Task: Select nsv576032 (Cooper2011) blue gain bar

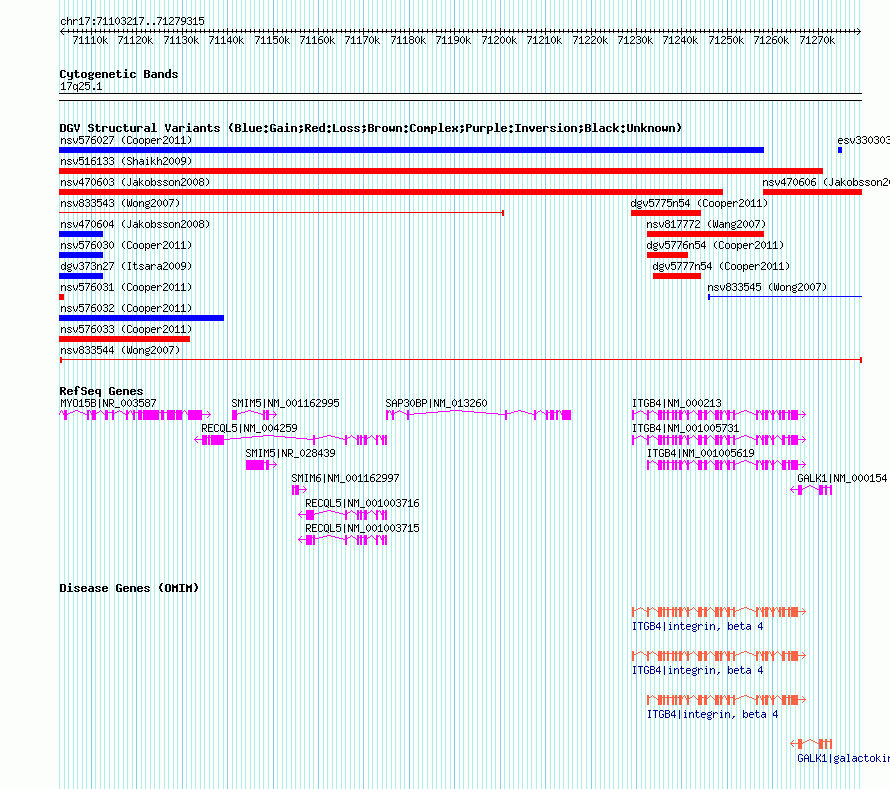Action: pyautogui.click(x=141, y=318)
